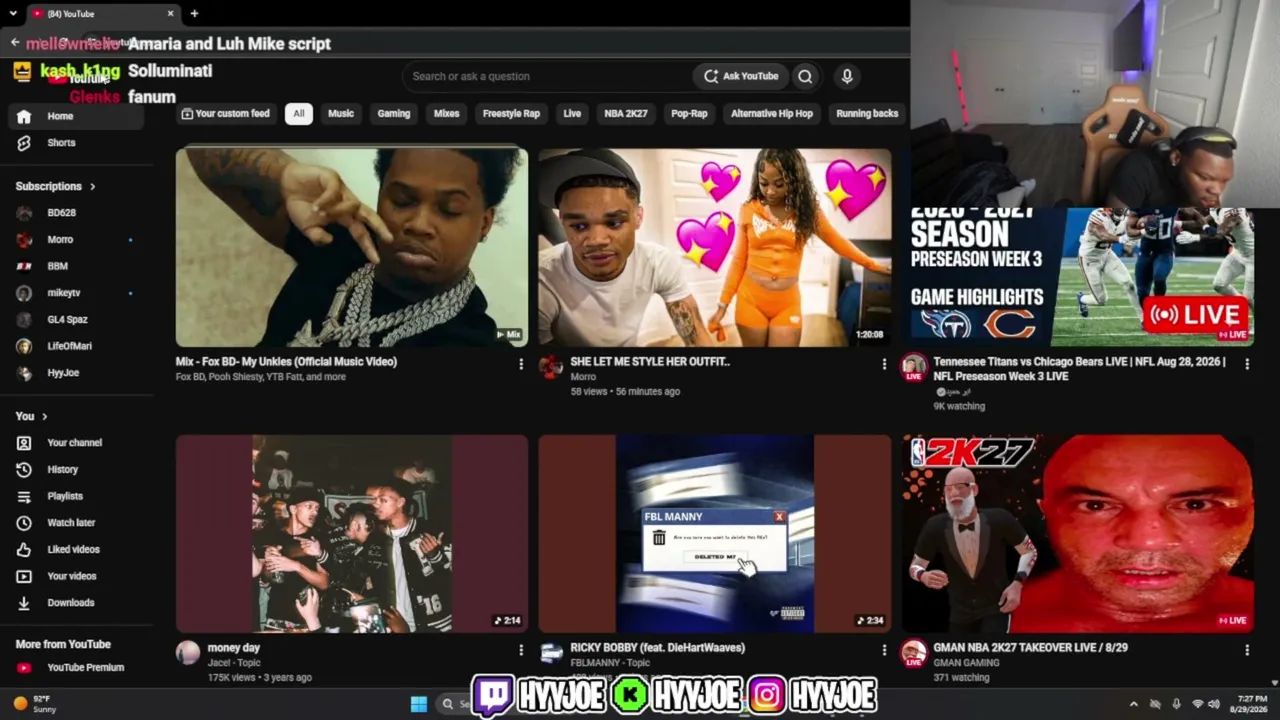The width and height of the screenshot is (1280, 720).
Task: Open the Watch later list
Action: tap(75, 523)
